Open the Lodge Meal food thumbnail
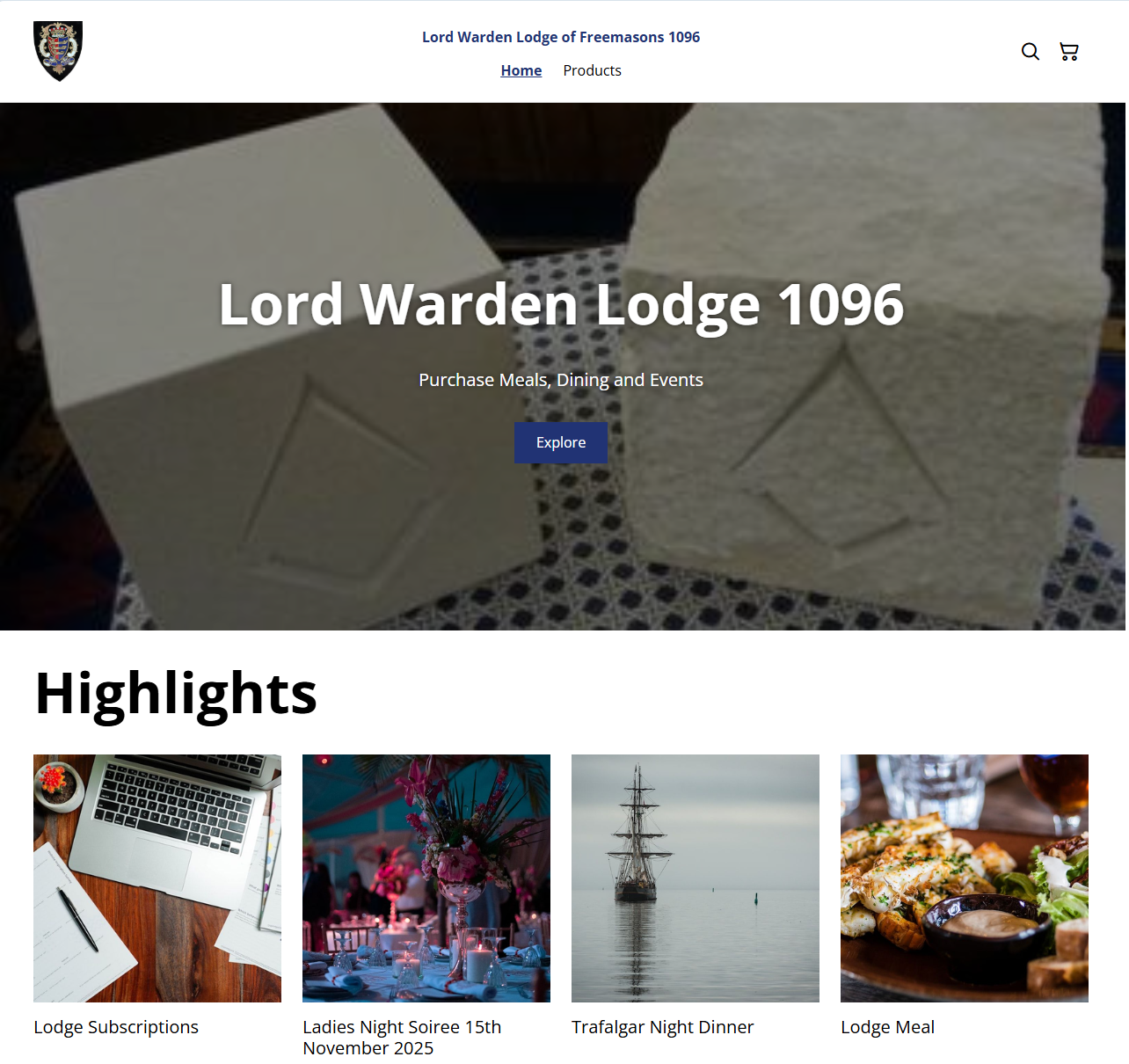This screenshot has height=1064, width=1129. [965, 878]
